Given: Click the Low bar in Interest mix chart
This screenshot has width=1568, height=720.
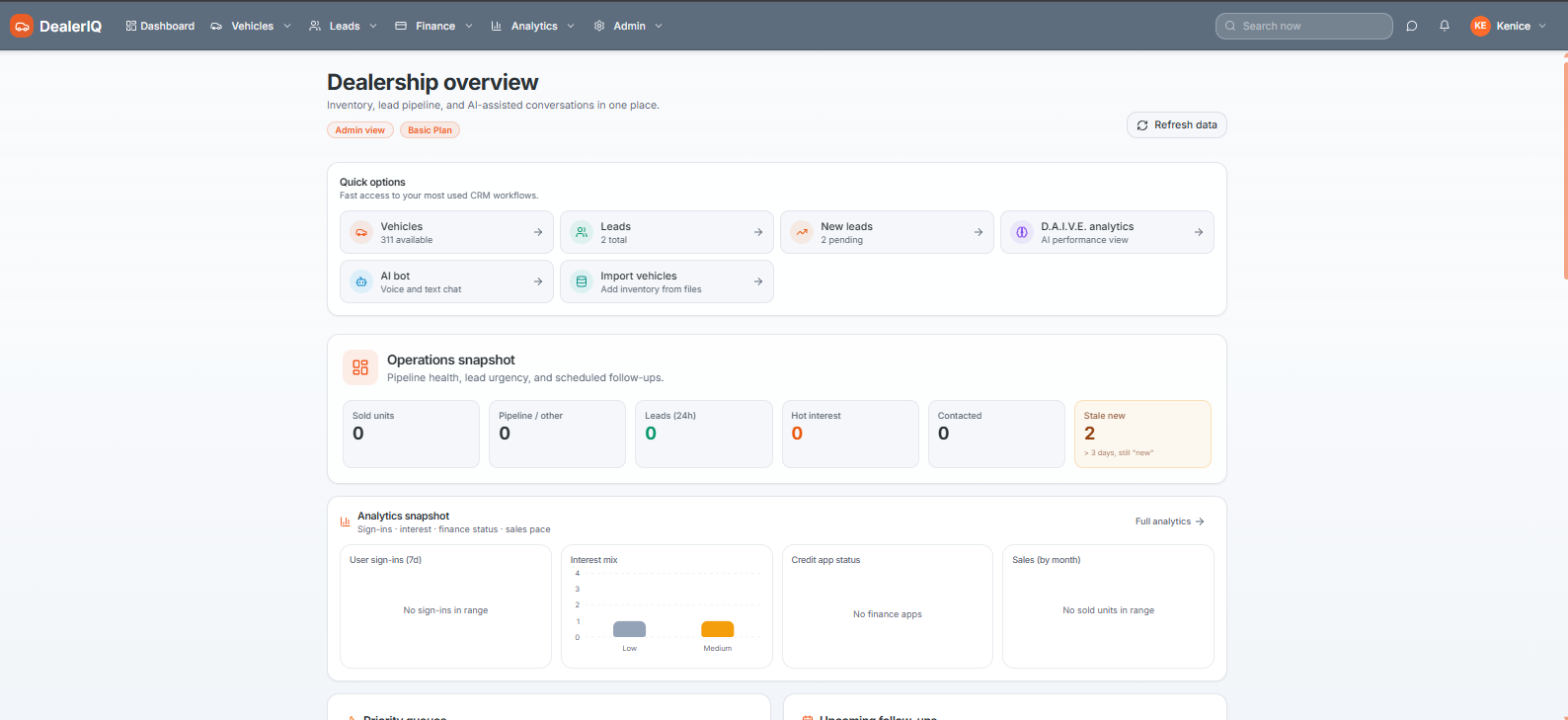Looking at the screenshot, I should [629, 629].
